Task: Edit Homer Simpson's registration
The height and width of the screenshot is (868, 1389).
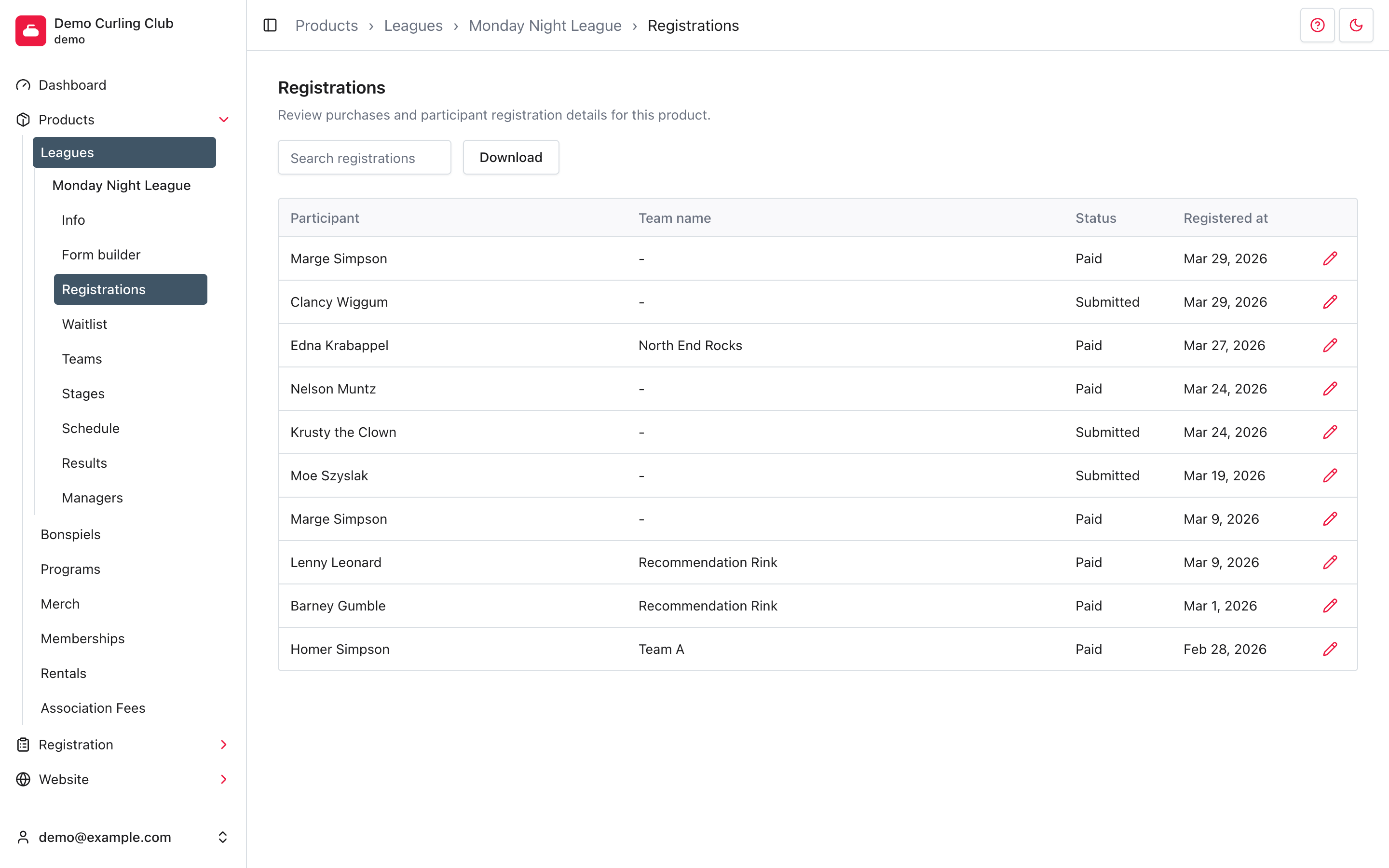Action: (x=1330, y=649)
